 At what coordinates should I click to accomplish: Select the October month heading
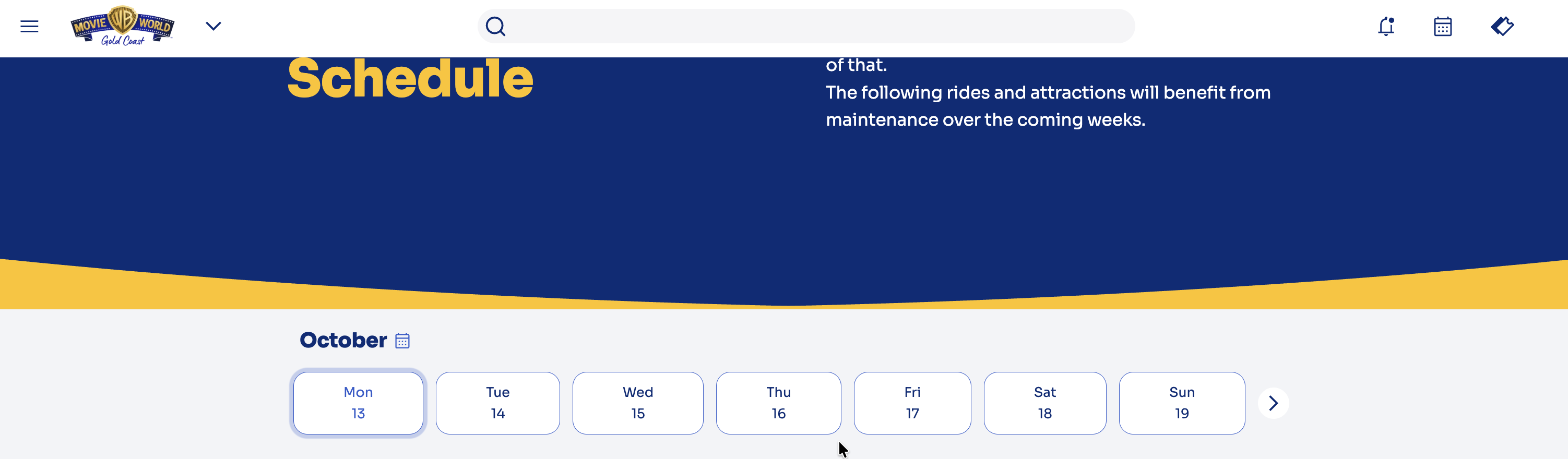343,340
